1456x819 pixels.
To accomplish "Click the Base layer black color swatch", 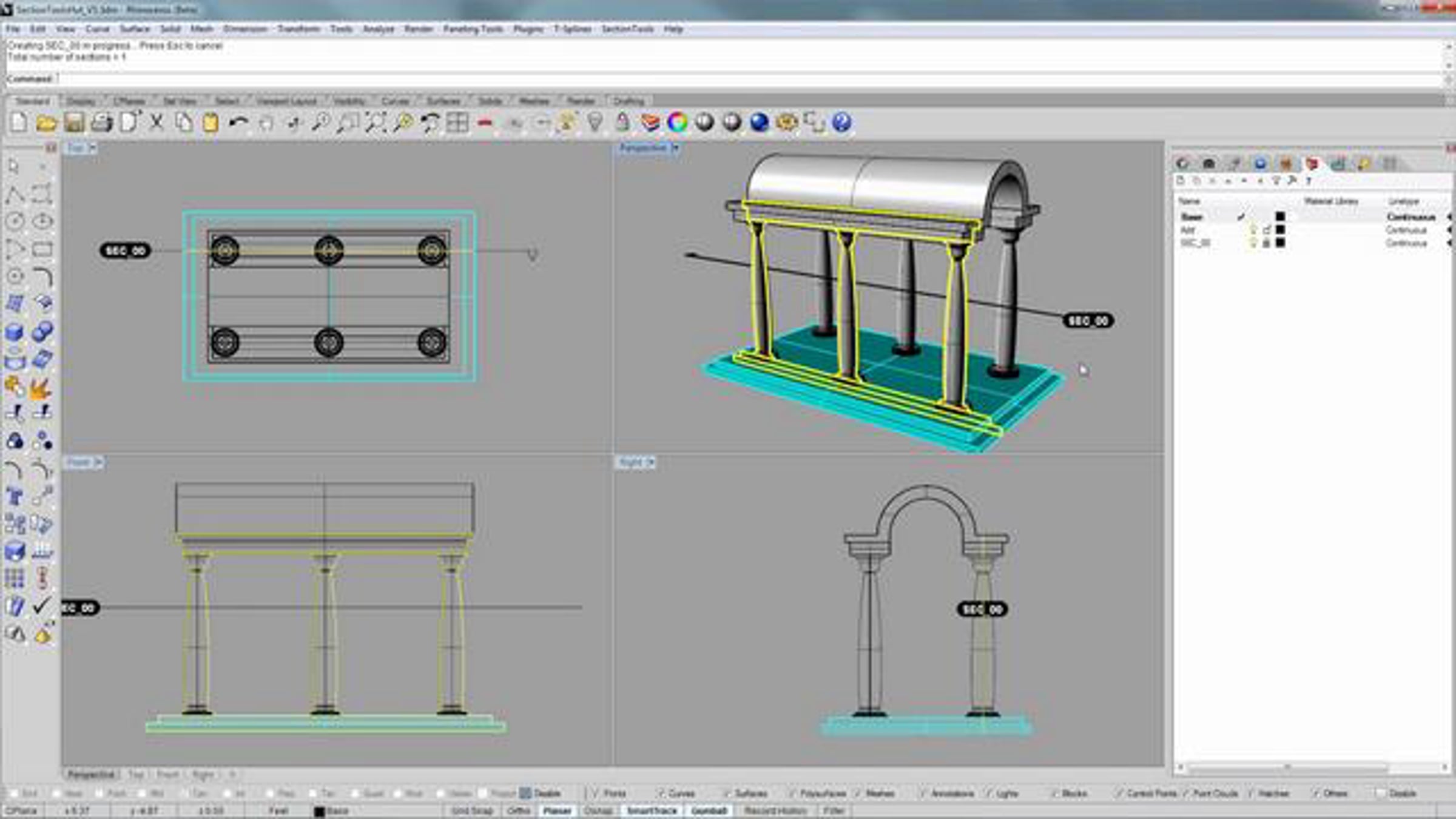I will (x=1280, y=217).
